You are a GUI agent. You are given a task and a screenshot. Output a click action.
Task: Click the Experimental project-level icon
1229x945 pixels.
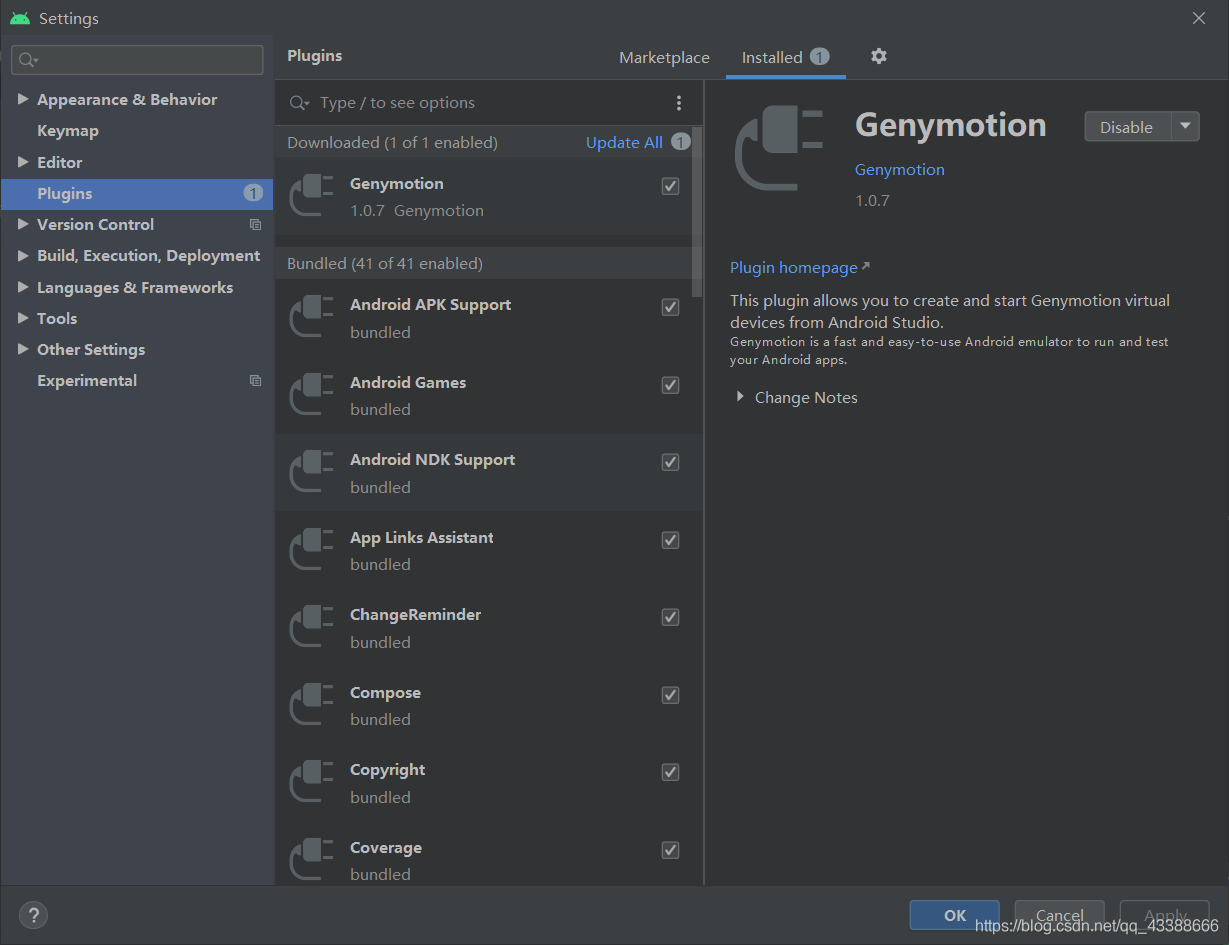tap(255, 381)
